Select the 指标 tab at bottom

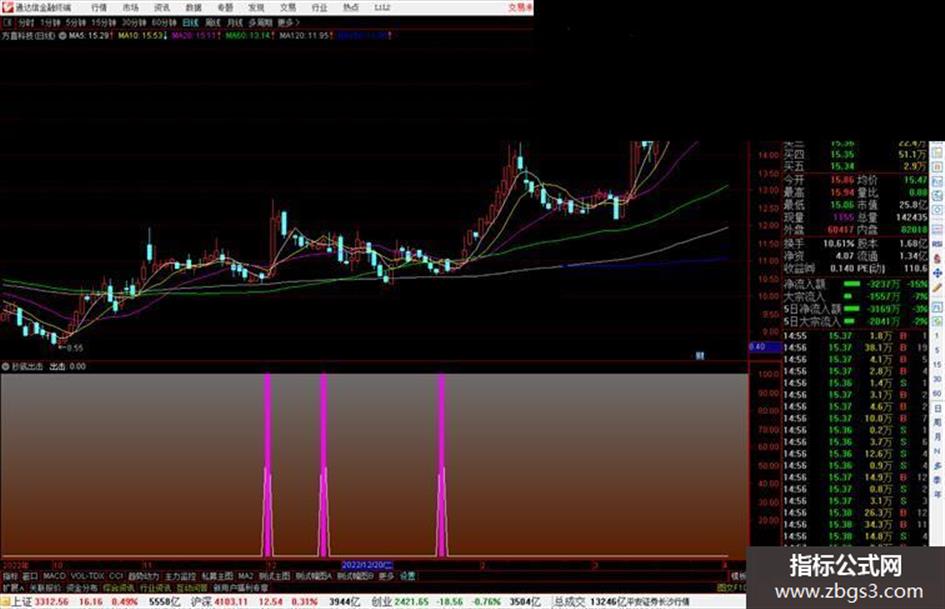[x=10, y=576]
